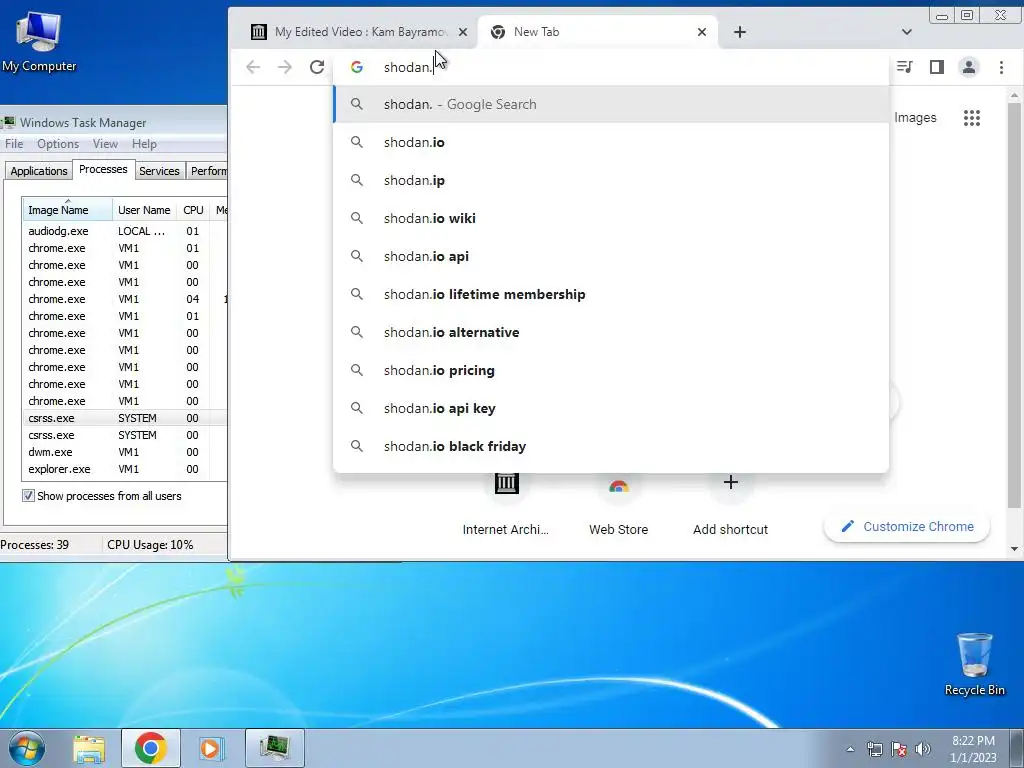The width and height of the screenshot is (1024, 768).
Task: Open the Google apps grid
Action: [x=972, y=118]
